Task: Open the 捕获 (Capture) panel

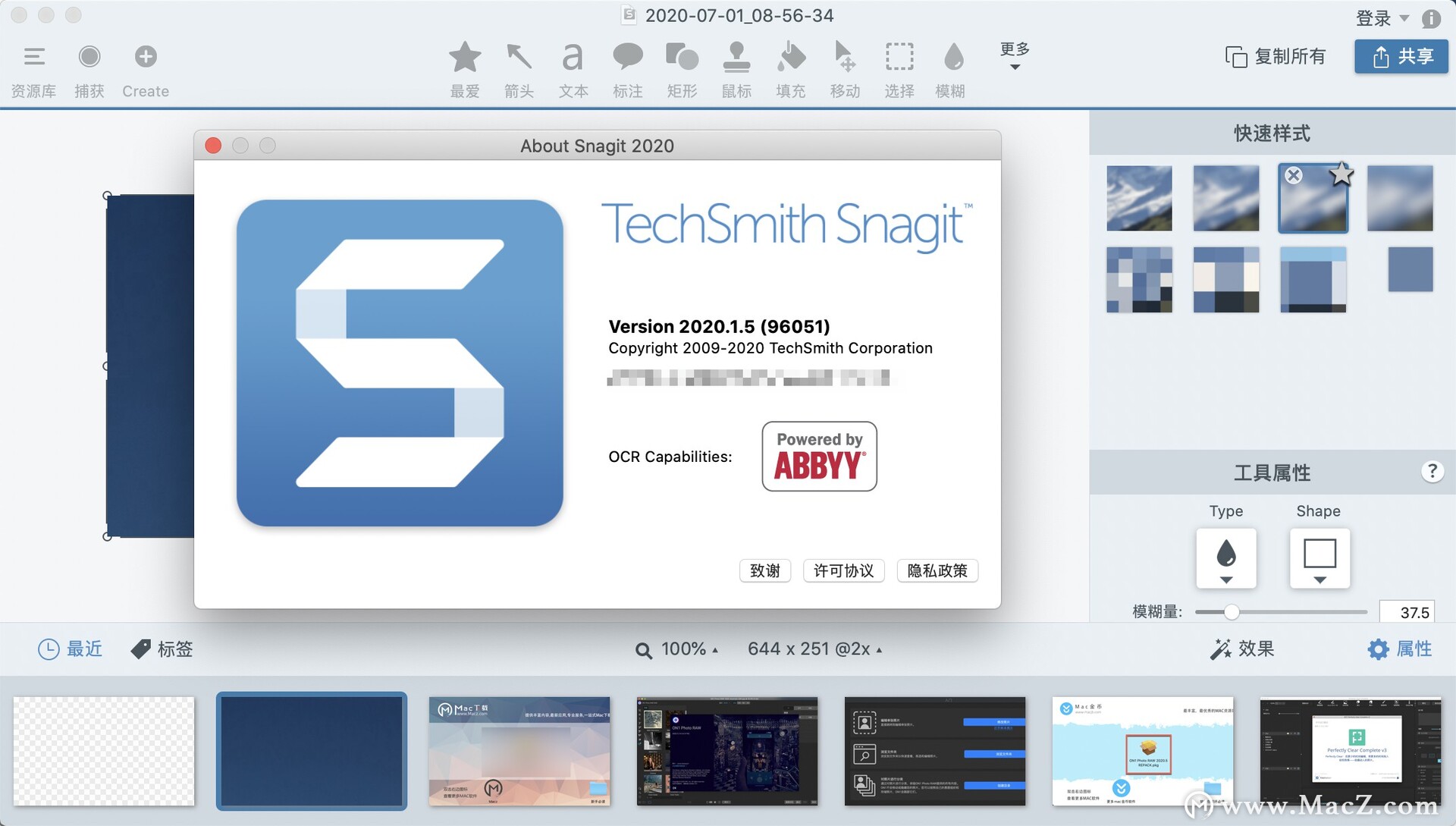Action: coord(89,68)
